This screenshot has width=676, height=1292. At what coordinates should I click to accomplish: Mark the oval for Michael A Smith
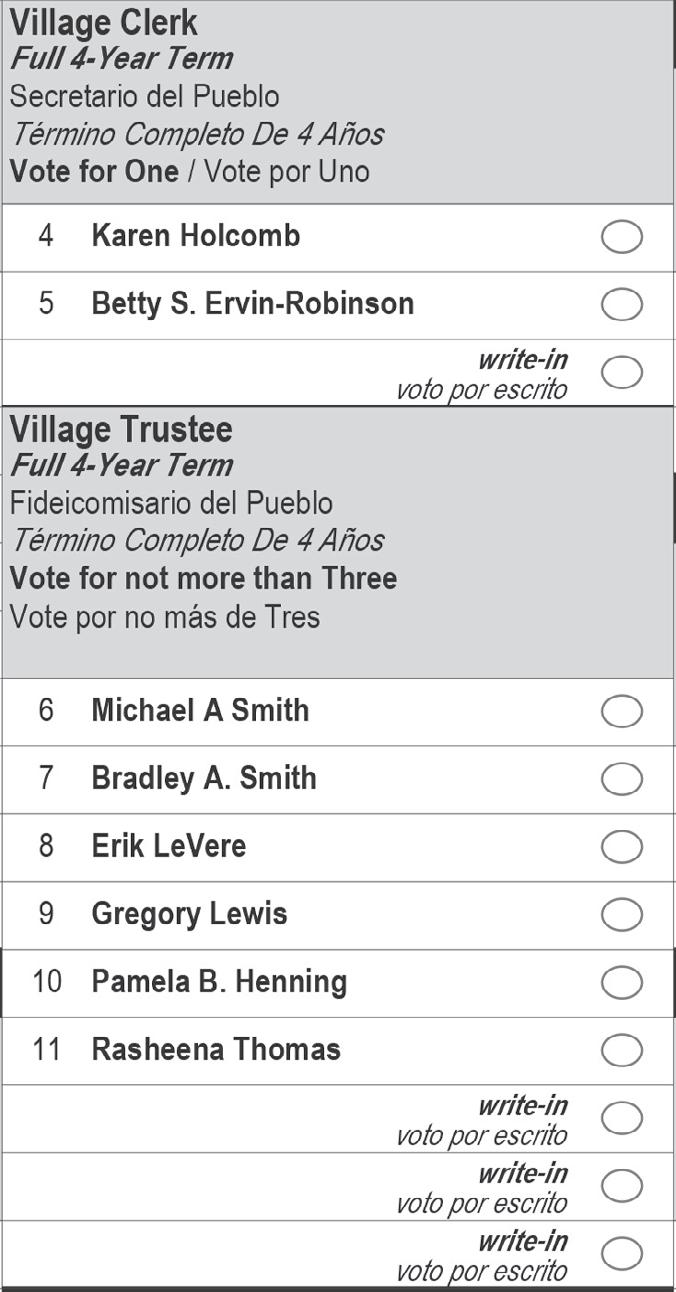(x=621, y=712)
